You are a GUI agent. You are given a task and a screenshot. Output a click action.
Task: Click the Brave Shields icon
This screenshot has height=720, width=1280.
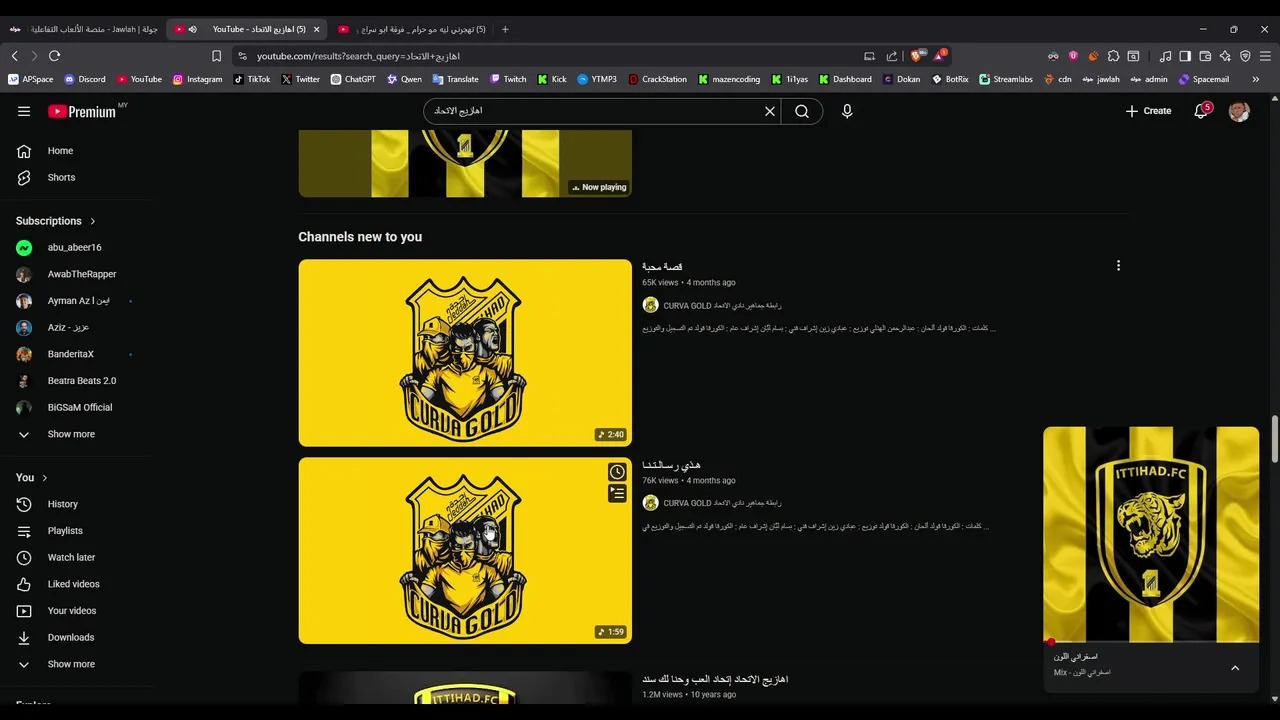tap(917, 56)
